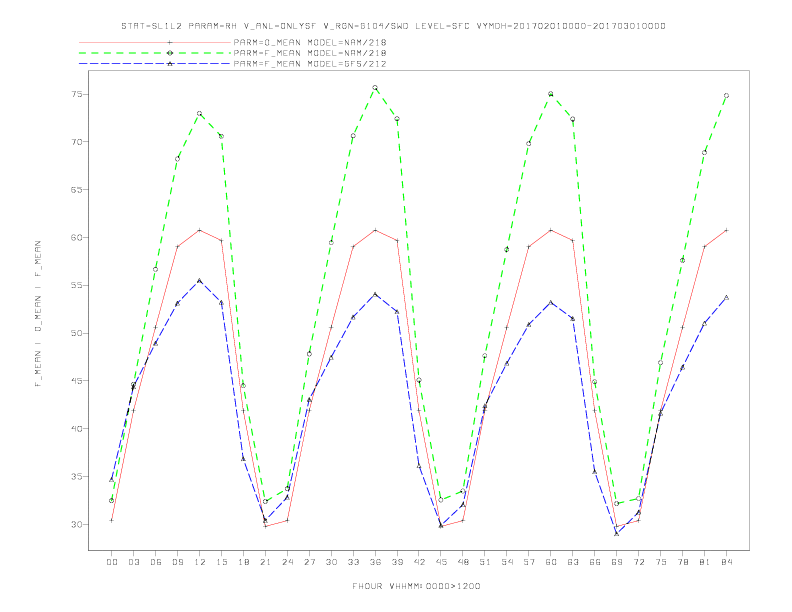
Task: Click x-axis forecast hour label 18
Action: tap(243, 562)
